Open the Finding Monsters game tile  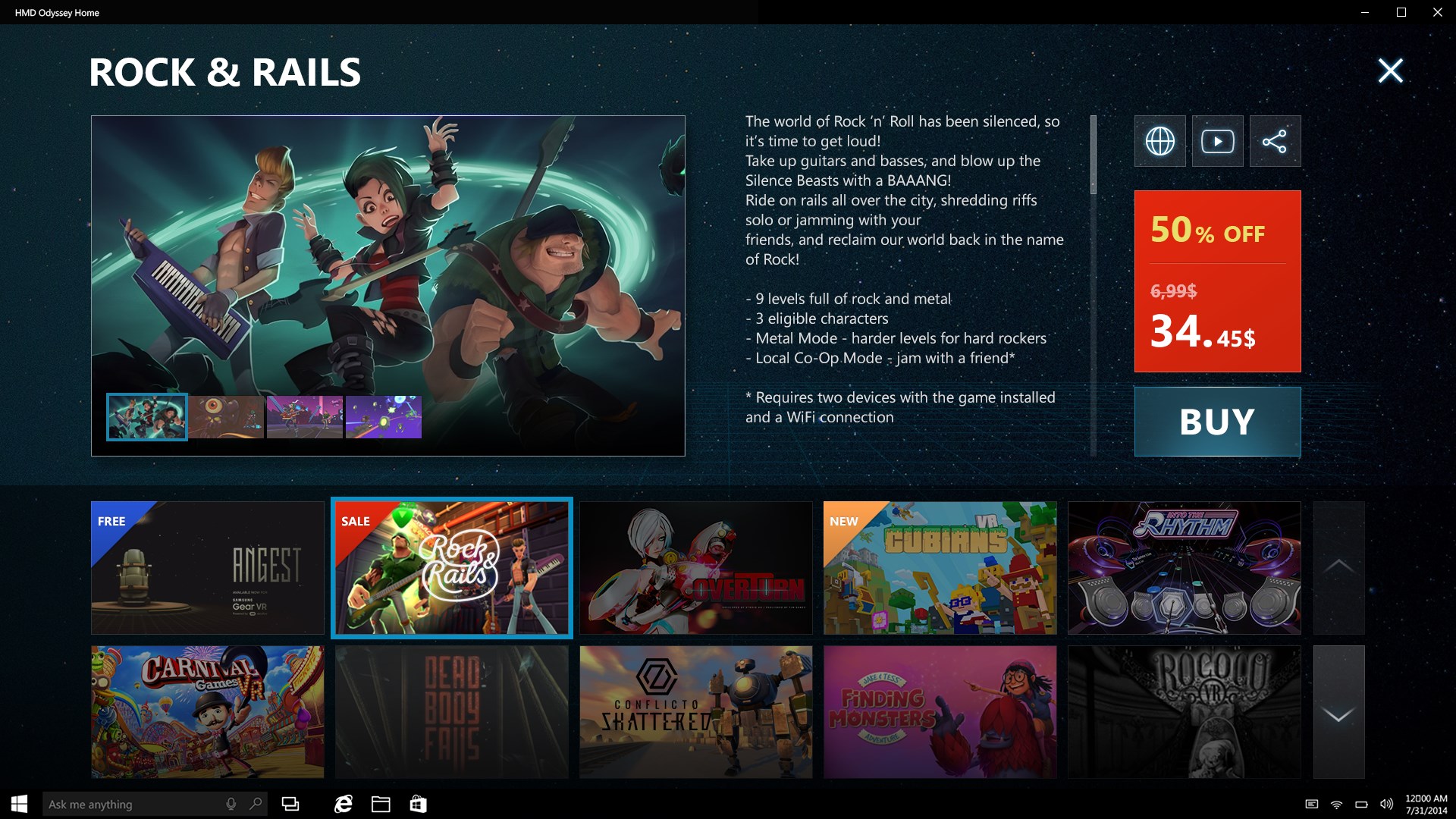940,711
